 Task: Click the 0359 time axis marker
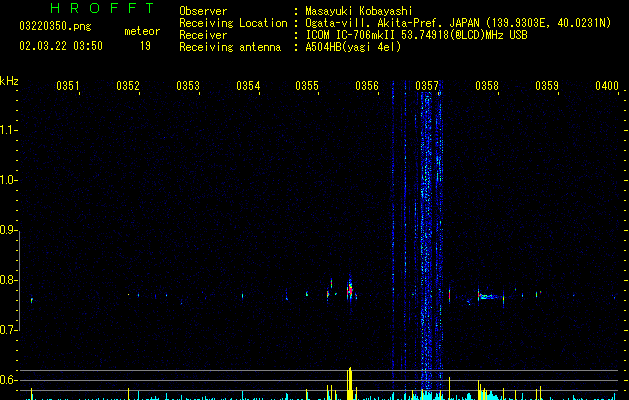click(547, 85)
